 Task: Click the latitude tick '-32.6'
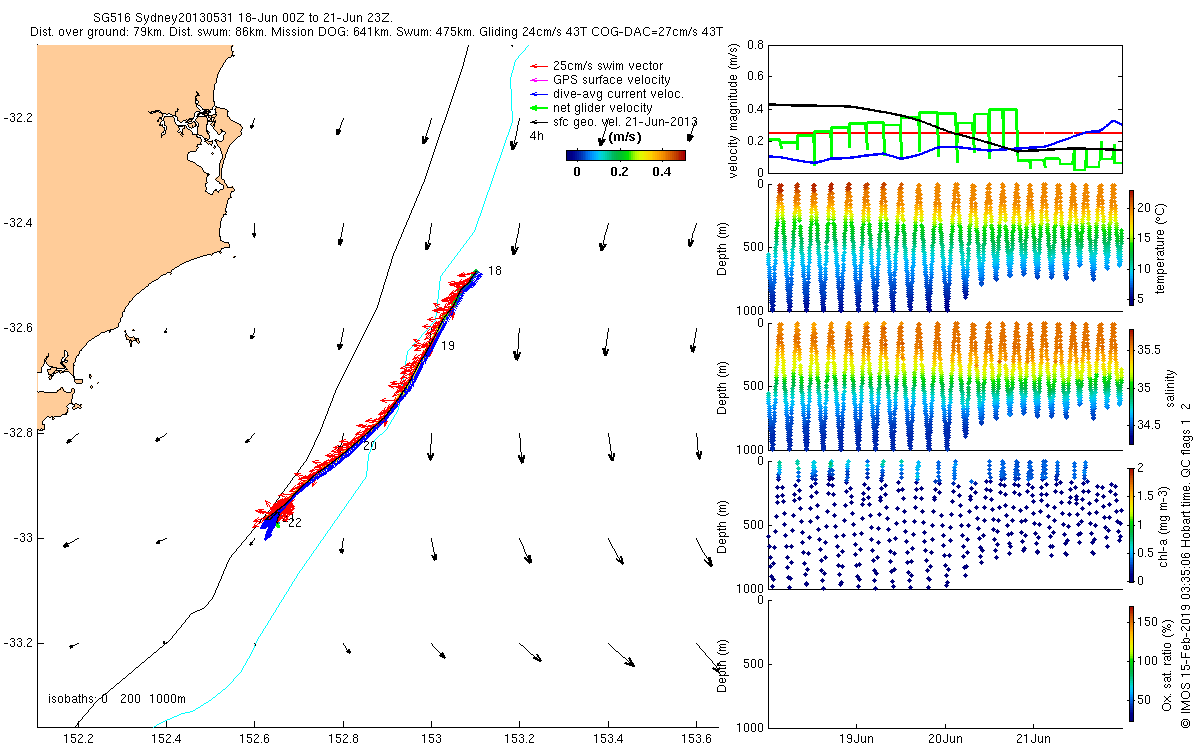click(x=18, y=328)
